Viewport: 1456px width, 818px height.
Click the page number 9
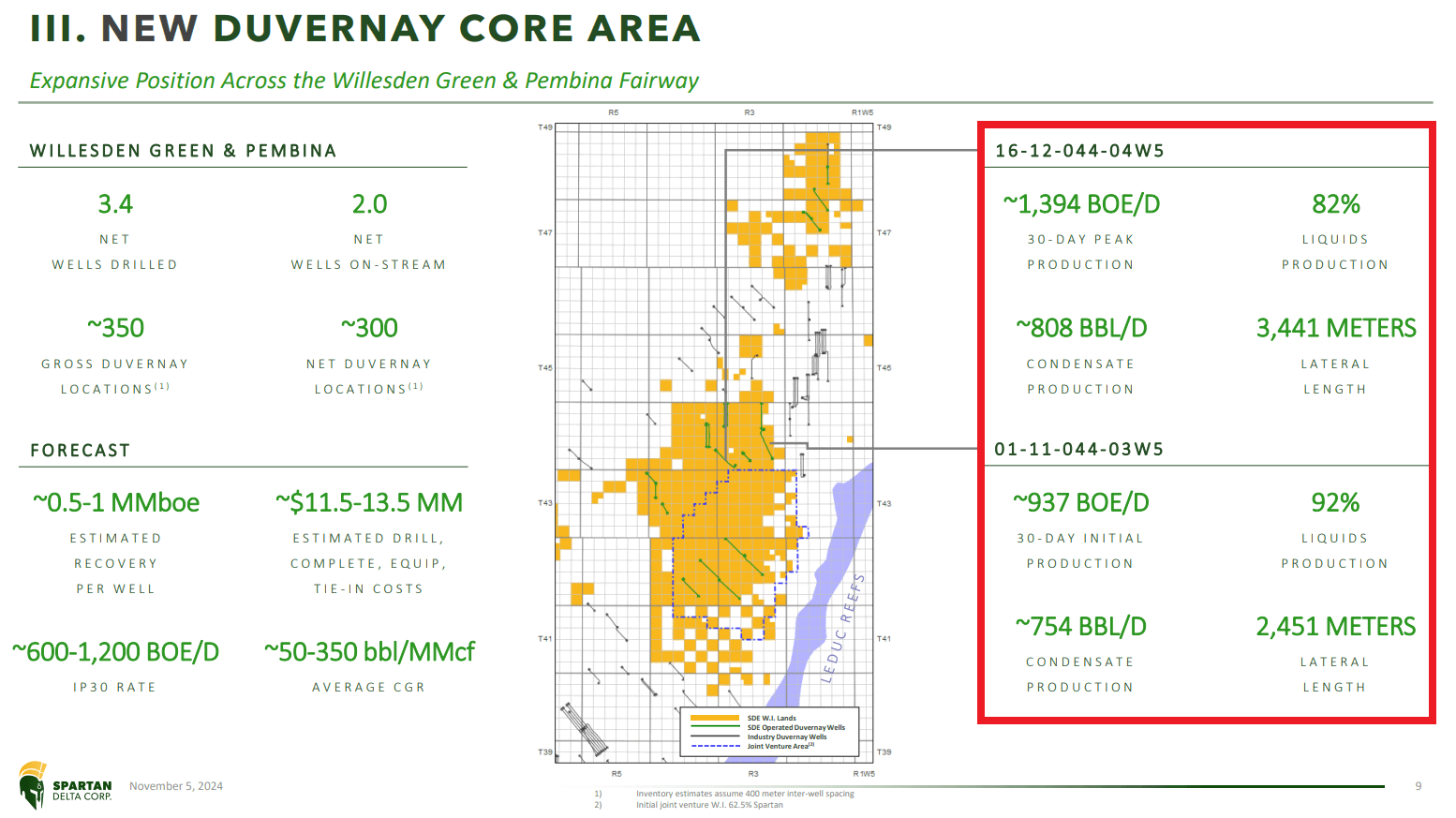[x=1419, y=787]
